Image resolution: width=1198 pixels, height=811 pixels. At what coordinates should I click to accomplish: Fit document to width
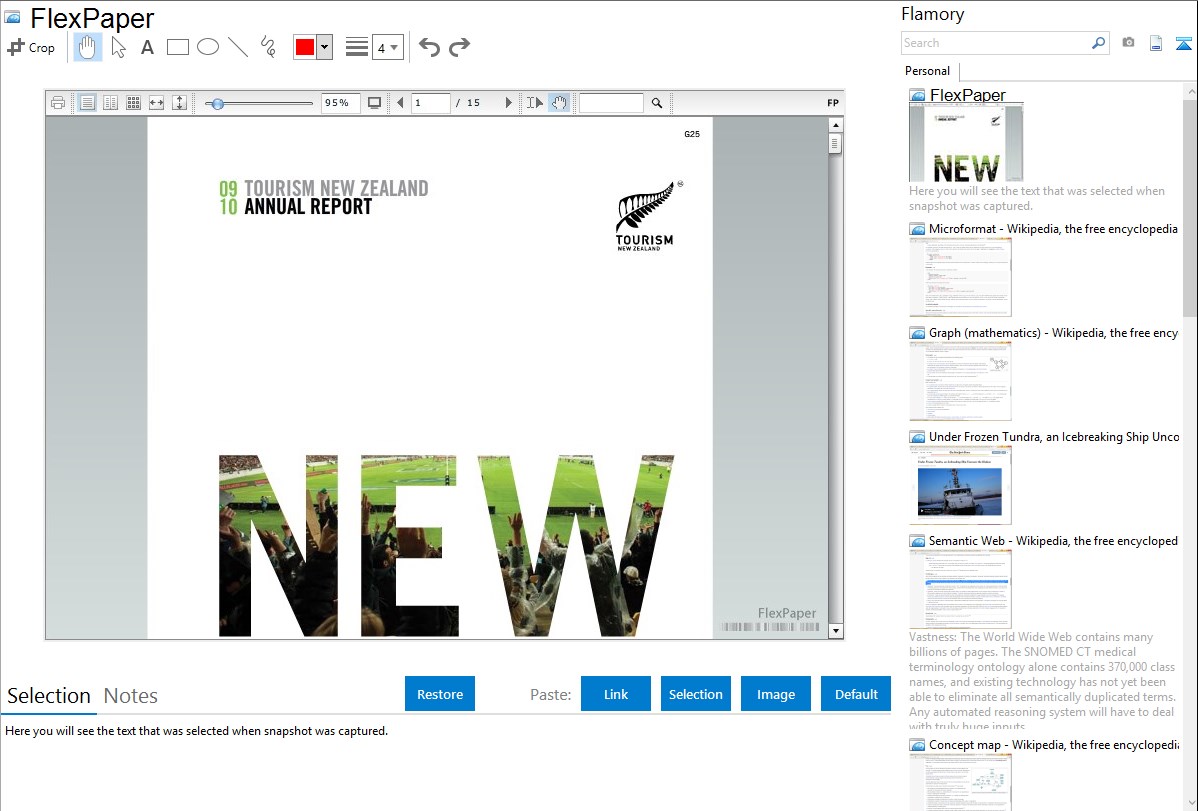(157, 102)
